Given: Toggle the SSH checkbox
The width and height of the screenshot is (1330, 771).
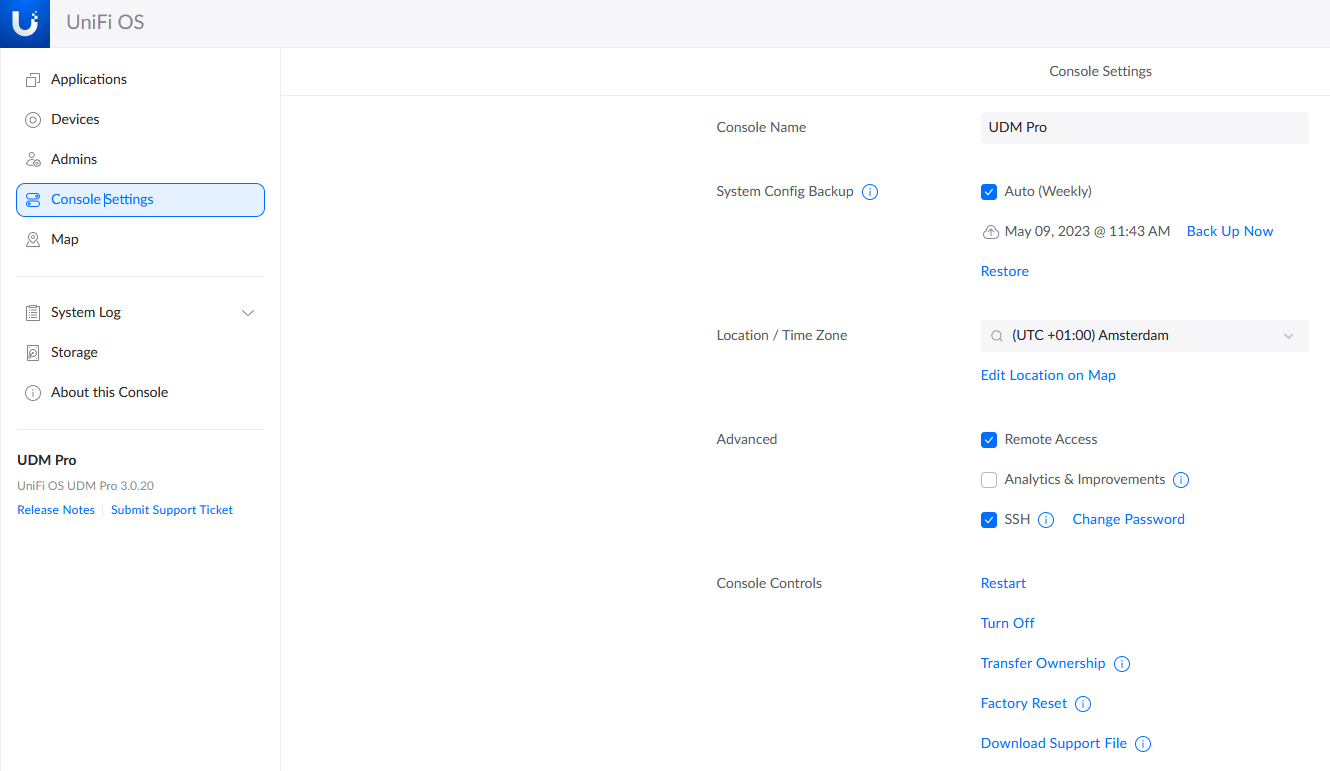Looking at the screenshot, I should (x=989, y=520).
